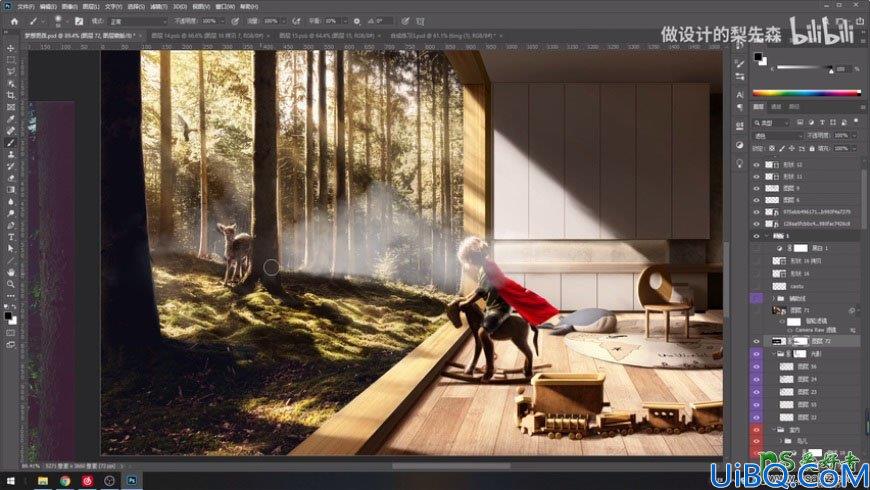870x490 pixels.
Task: Hide the 形状 11 layer
Action: (x=756, y=176)
